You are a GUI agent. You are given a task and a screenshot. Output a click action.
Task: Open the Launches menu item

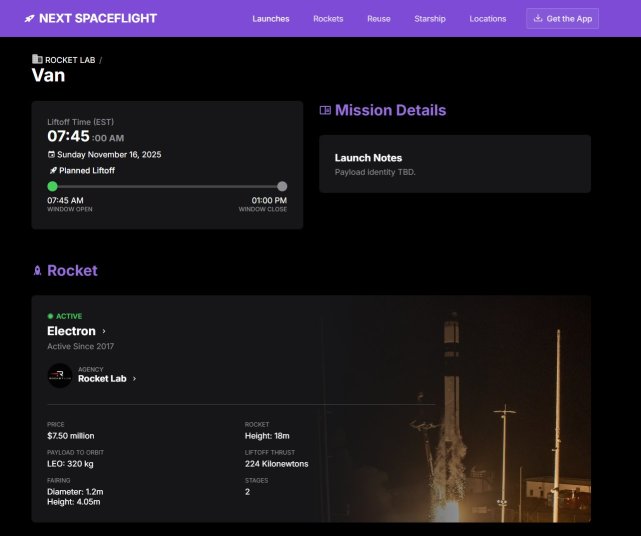tap(271, 18)
